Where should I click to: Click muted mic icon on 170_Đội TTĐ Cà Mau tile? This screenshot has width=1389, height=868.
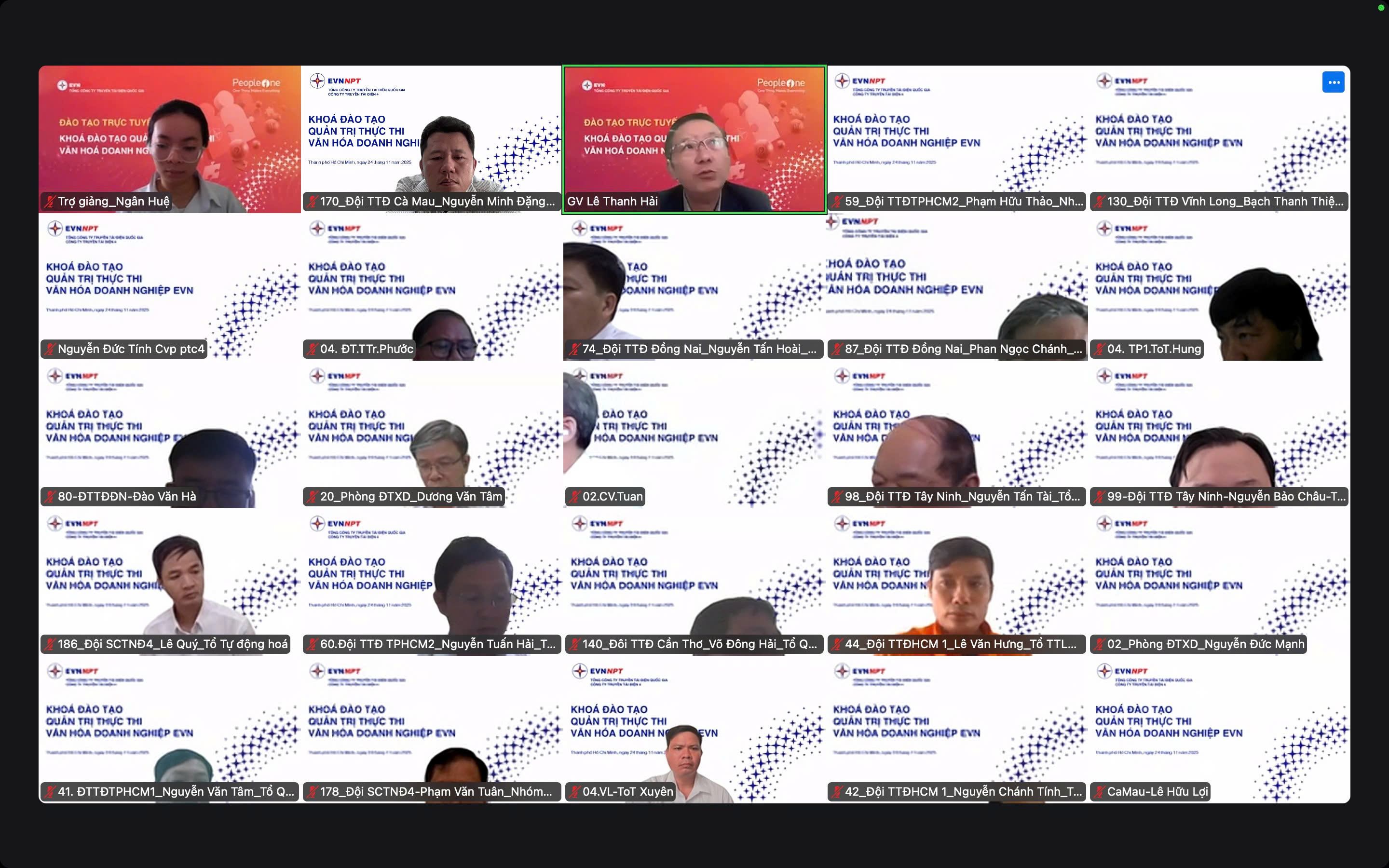click(312, 202)
